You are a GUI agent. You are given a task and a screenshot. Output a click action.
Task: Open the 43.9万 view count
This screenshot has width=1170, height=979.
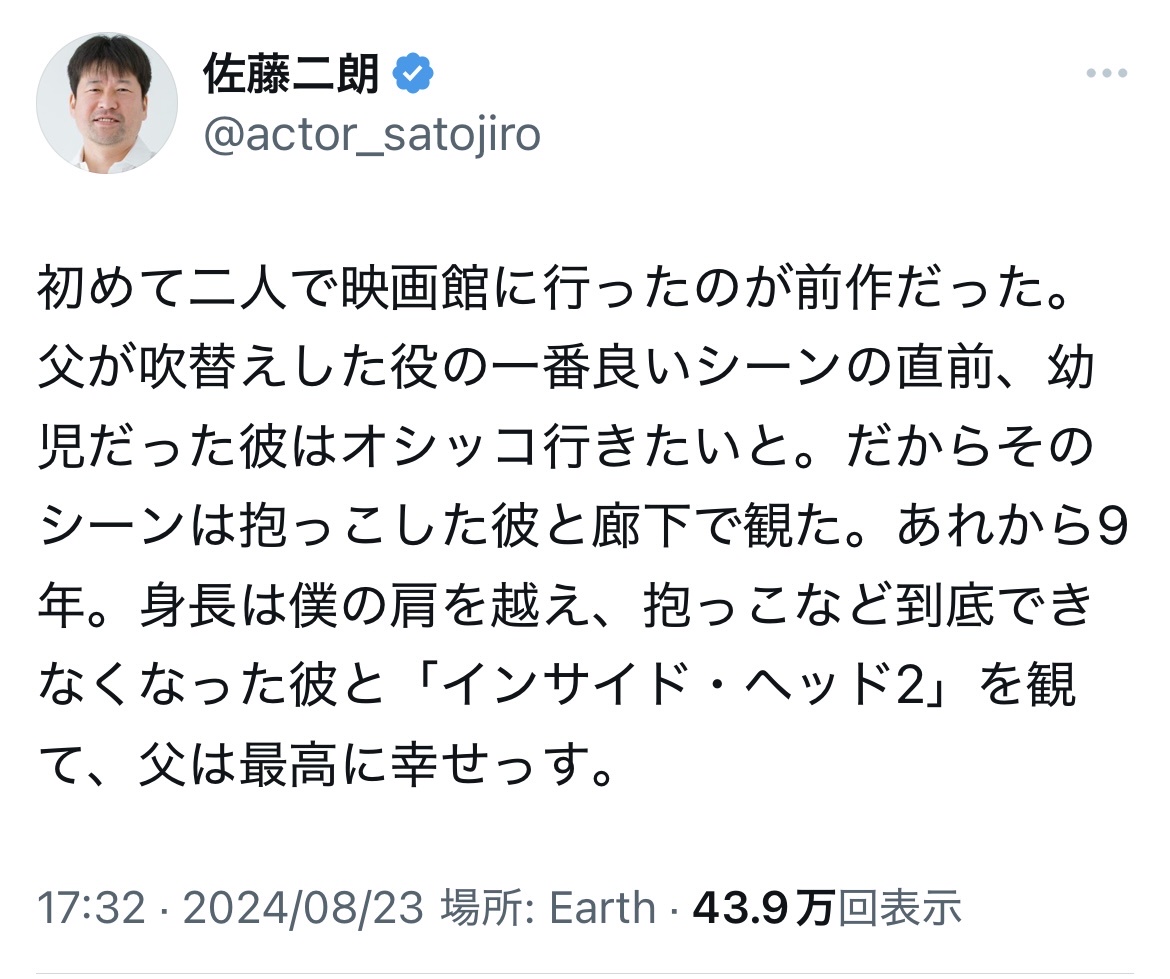tap(764, 908)
